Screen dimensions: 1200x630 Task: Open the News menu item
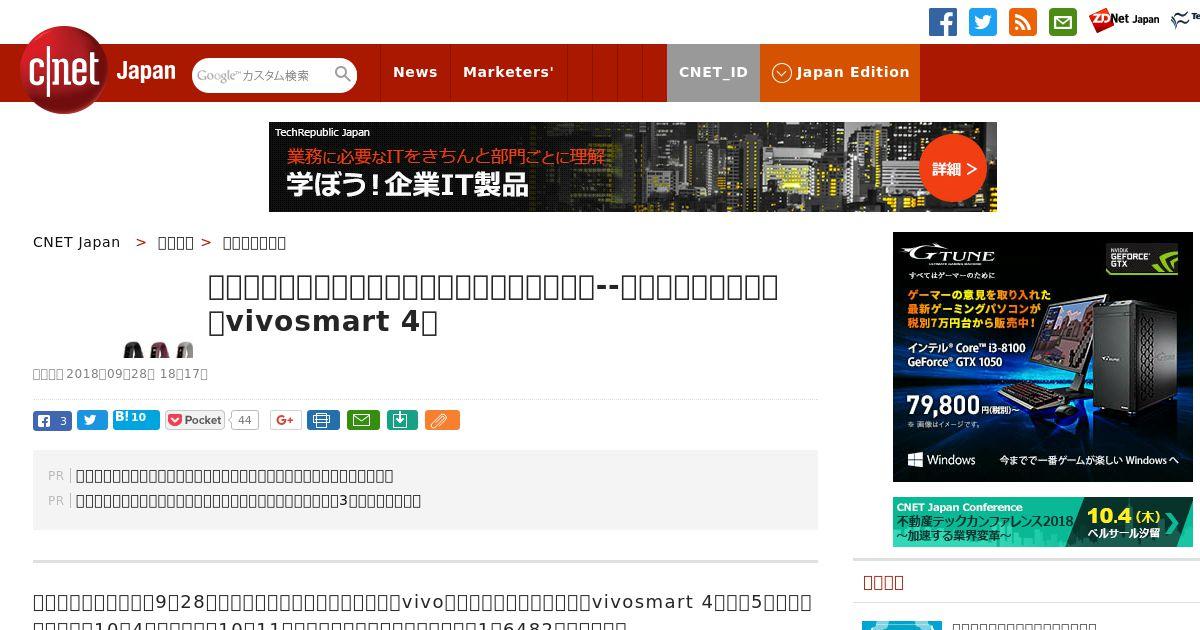point(415,72)
